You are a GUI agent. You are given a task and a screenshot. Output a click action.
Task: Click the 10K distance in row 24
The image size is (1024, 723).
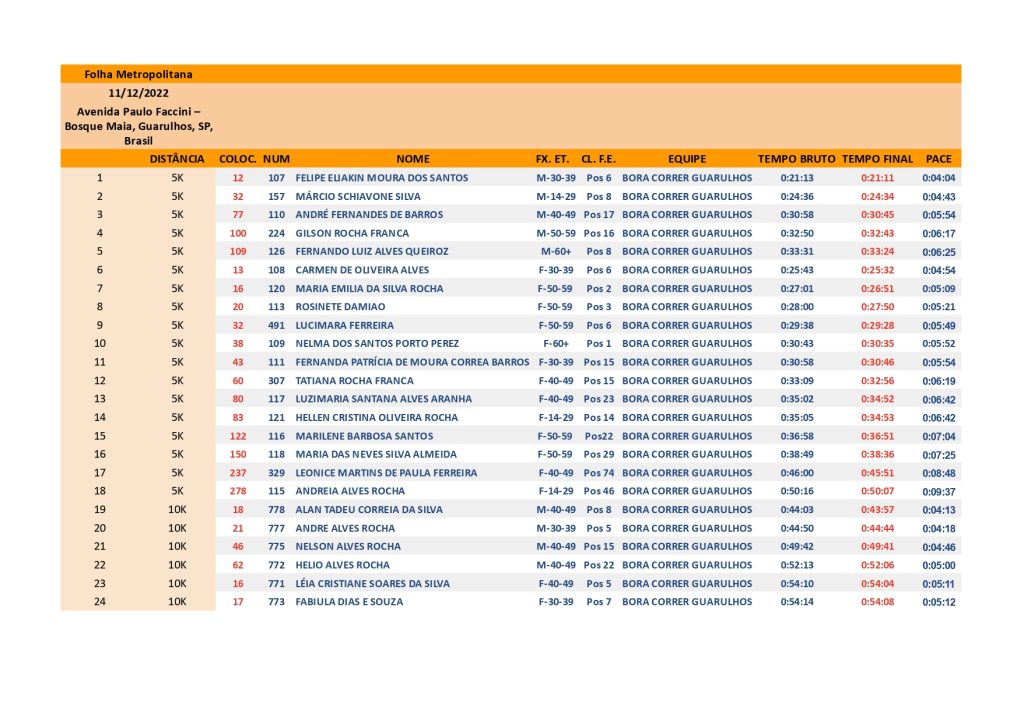tap(177, 602)
